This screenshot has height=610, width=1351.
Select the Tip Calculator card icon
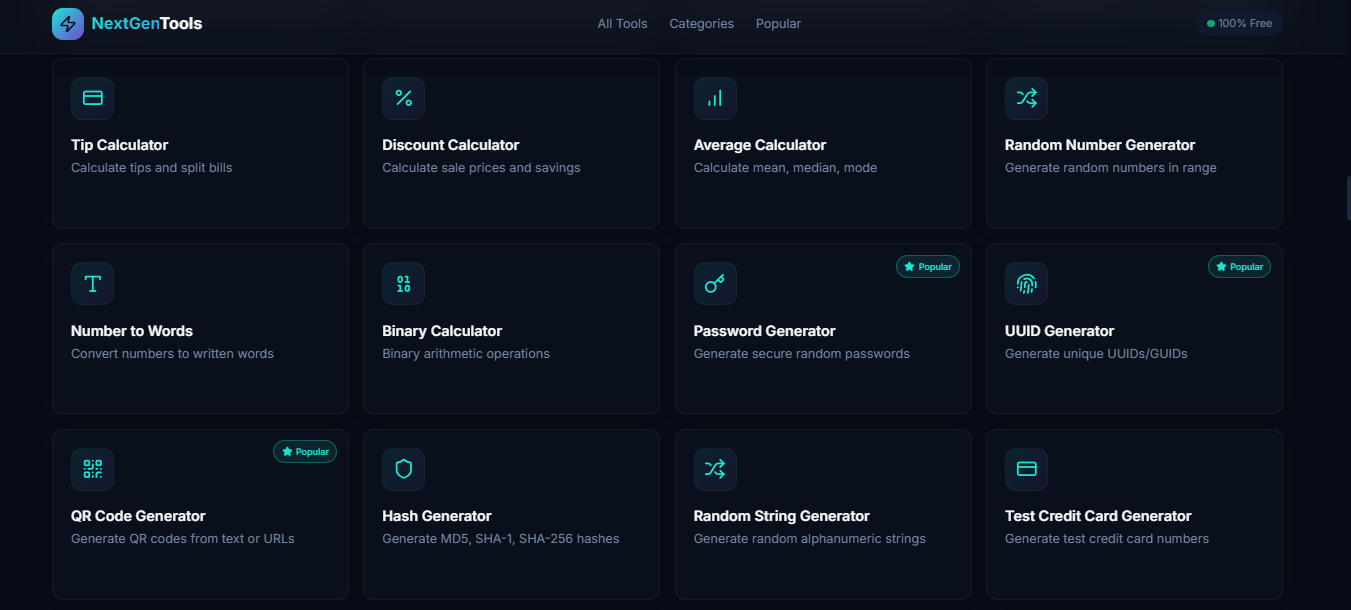coord(92,98)
